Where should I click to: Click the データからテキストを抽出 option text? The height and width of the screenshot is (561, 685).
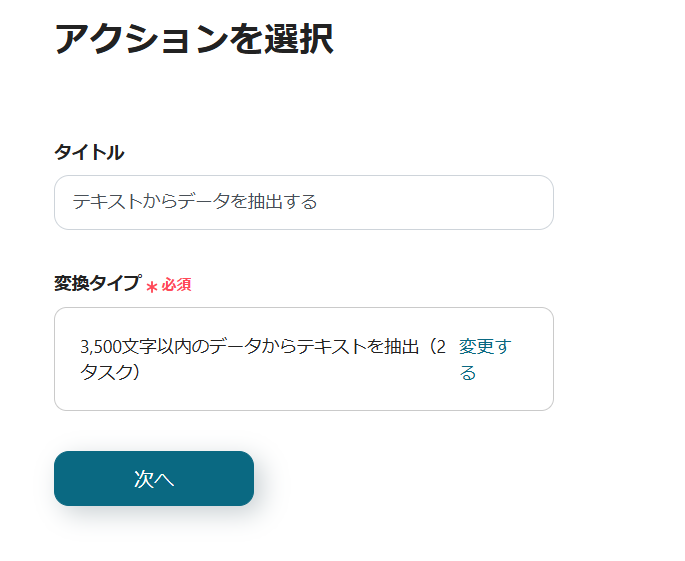click(x=310, y=347)
